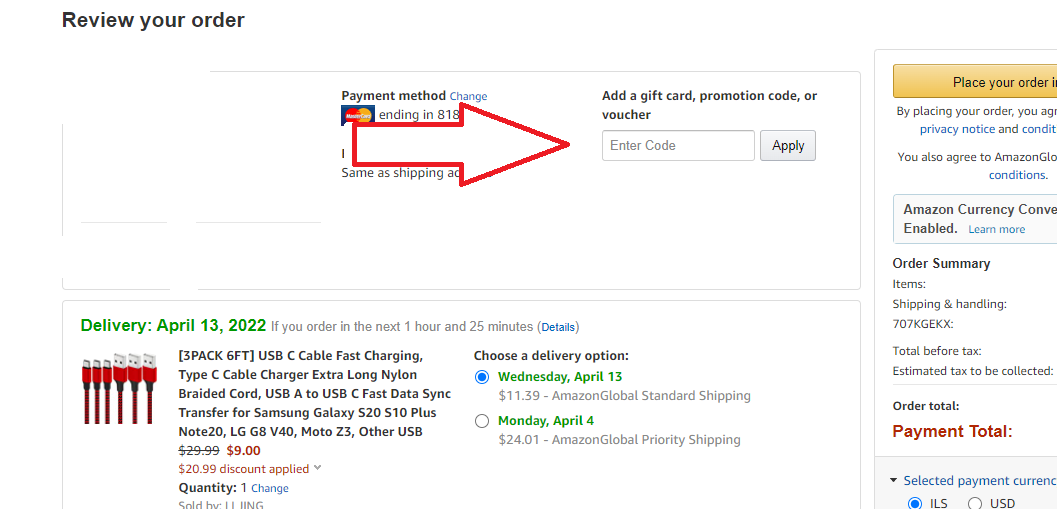Open the privacy notice link

pos(957,129)
